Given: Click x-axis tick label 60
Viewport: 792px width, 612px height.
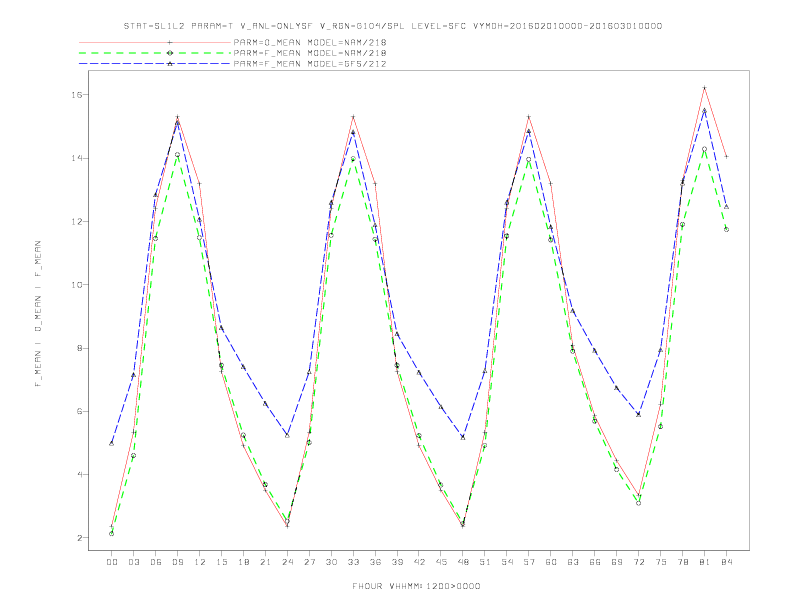Looking at the screenshot, I should pyautogui.click(x=551, y=562).
